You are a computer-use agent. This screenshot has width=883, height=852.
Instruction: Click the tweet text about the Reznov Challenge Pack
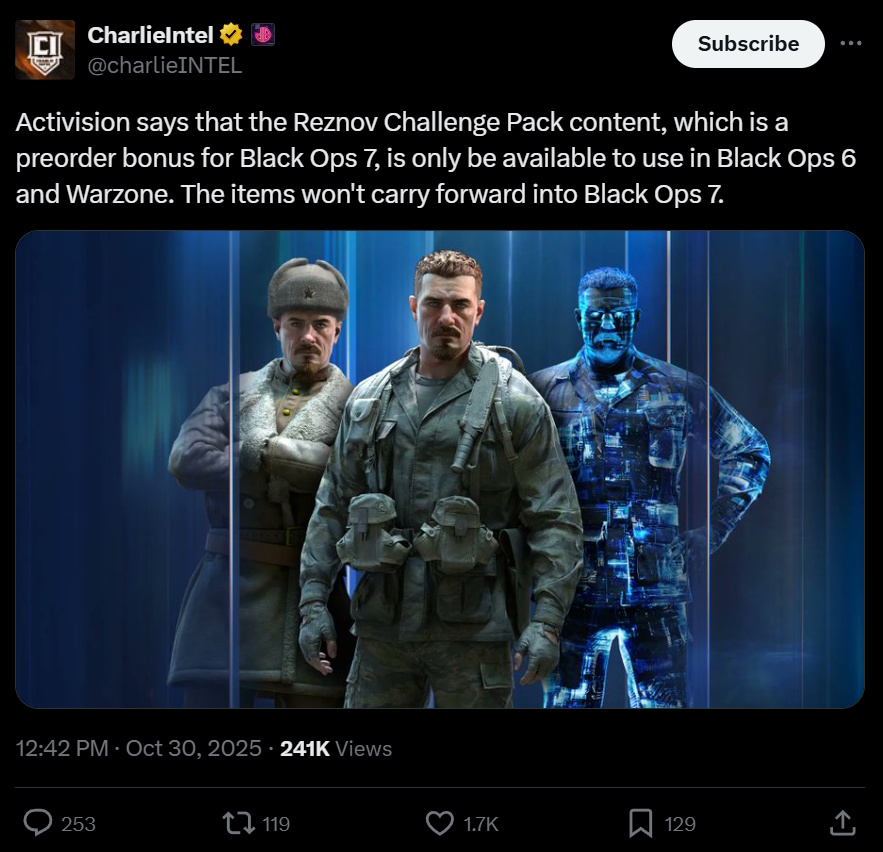pyautogui.click(x=435, y=158)
